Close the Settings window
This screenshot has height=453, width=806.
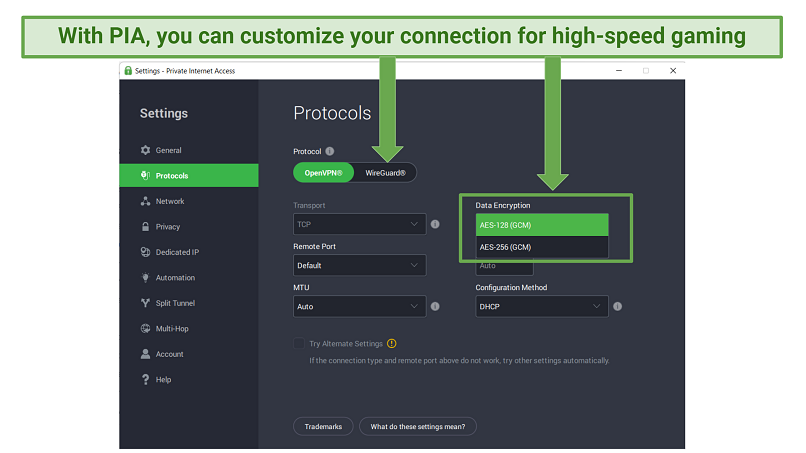[673, 70]
